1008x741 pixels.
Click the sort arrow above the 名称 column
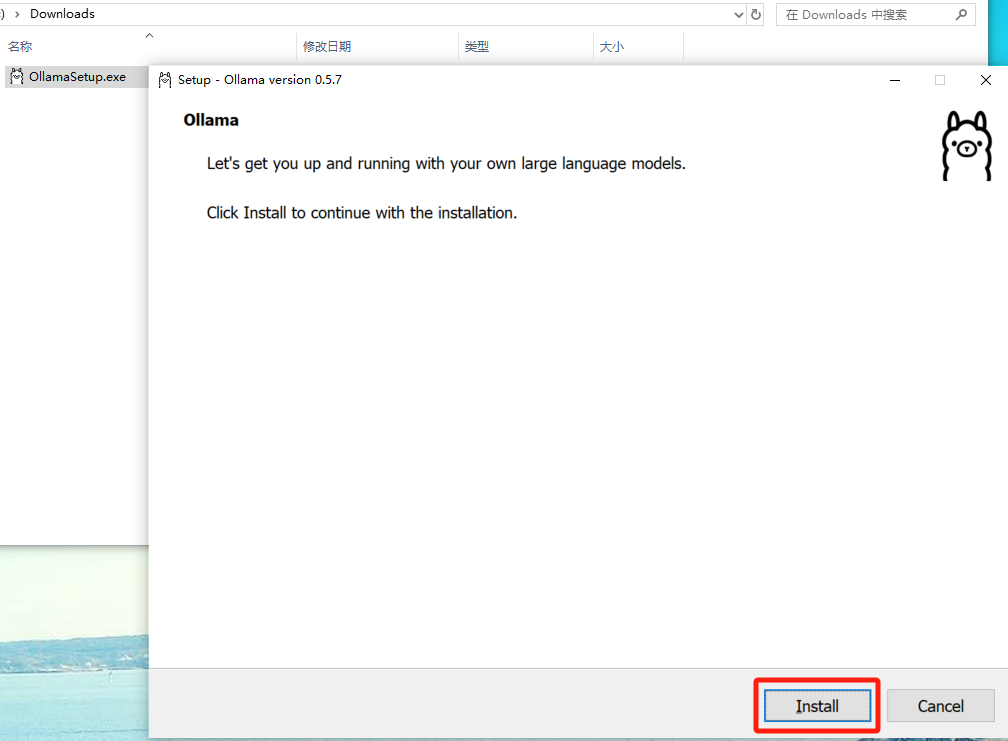(149, 36)
